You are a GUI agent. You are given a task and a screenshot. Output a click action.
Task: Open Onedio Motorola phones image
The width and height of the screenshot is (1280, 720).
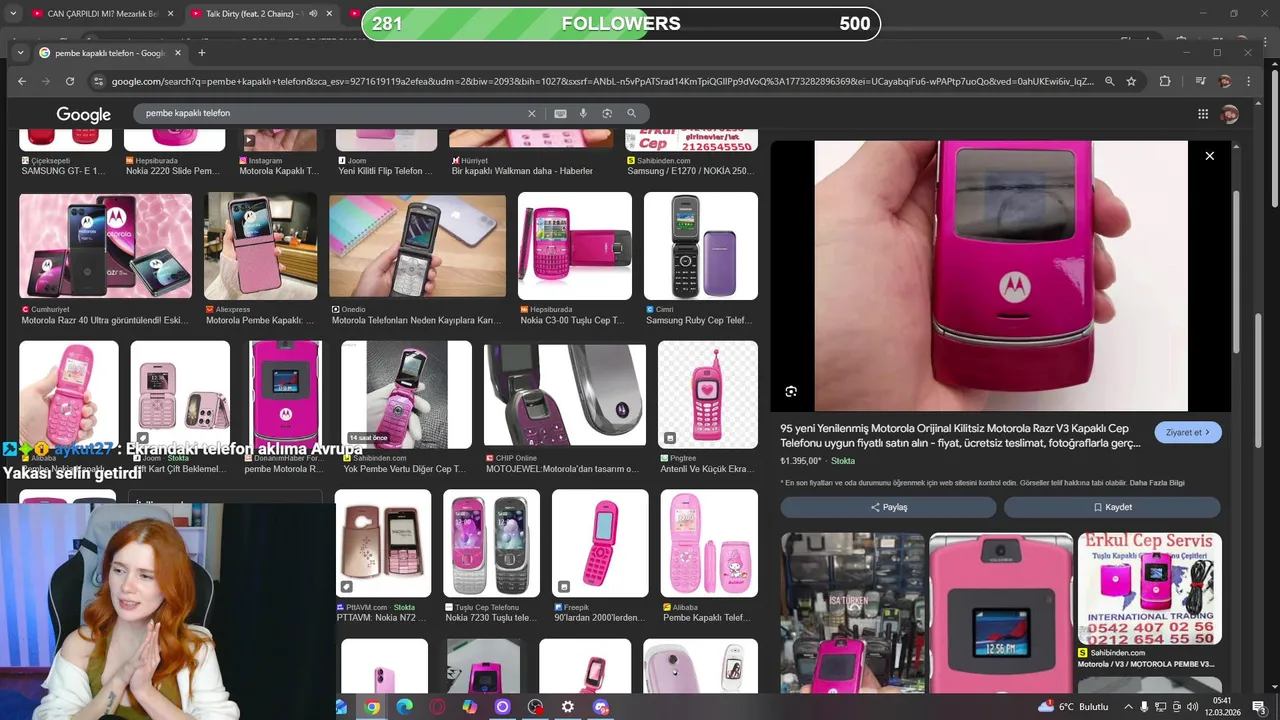tap(417, 246)
